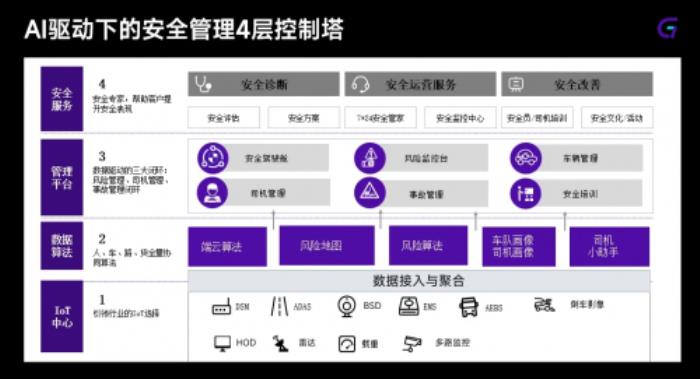Select the IoT中心 layer block
Screen dimensions: 700x379
(x=62, y=317)
